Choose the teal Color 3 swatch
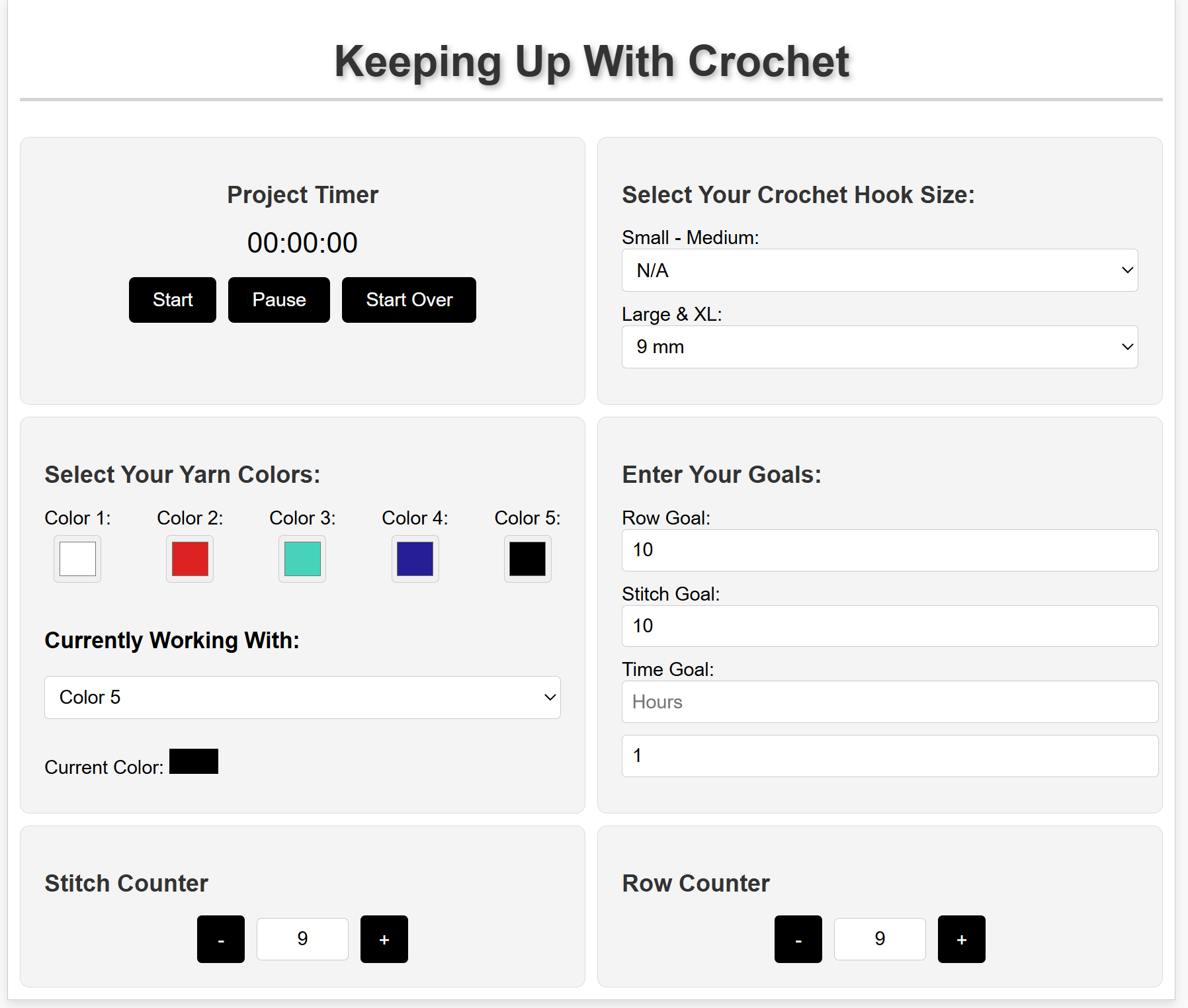 point(302,559)
